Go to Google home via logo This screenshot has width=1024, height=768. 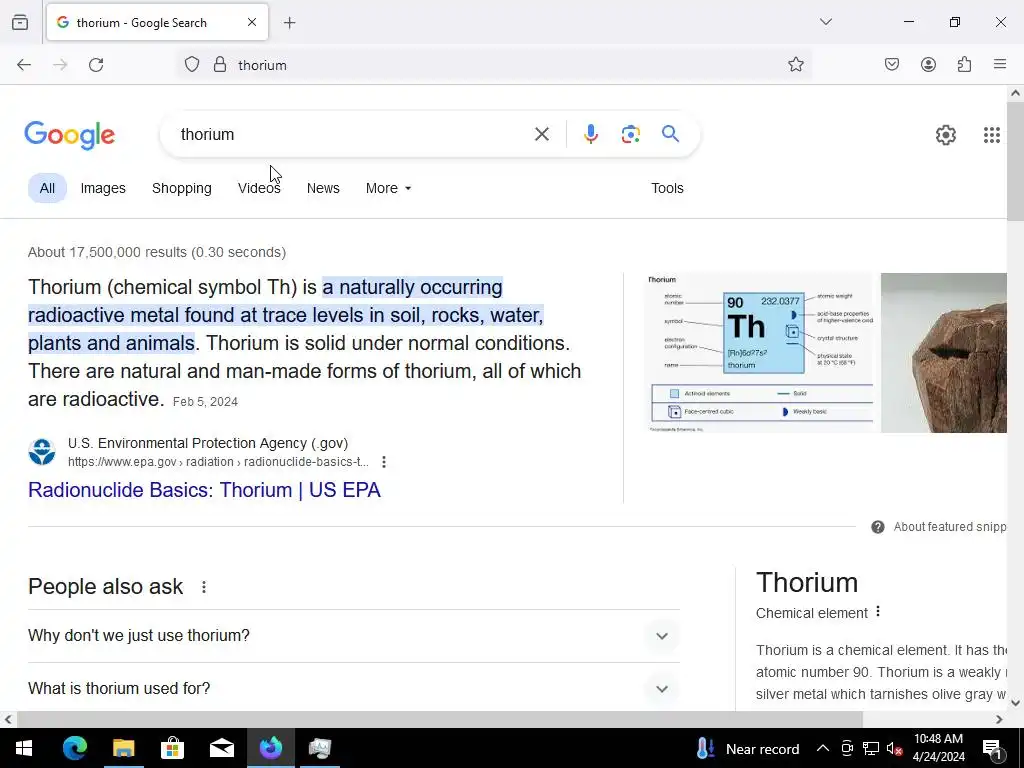[70, 135]
